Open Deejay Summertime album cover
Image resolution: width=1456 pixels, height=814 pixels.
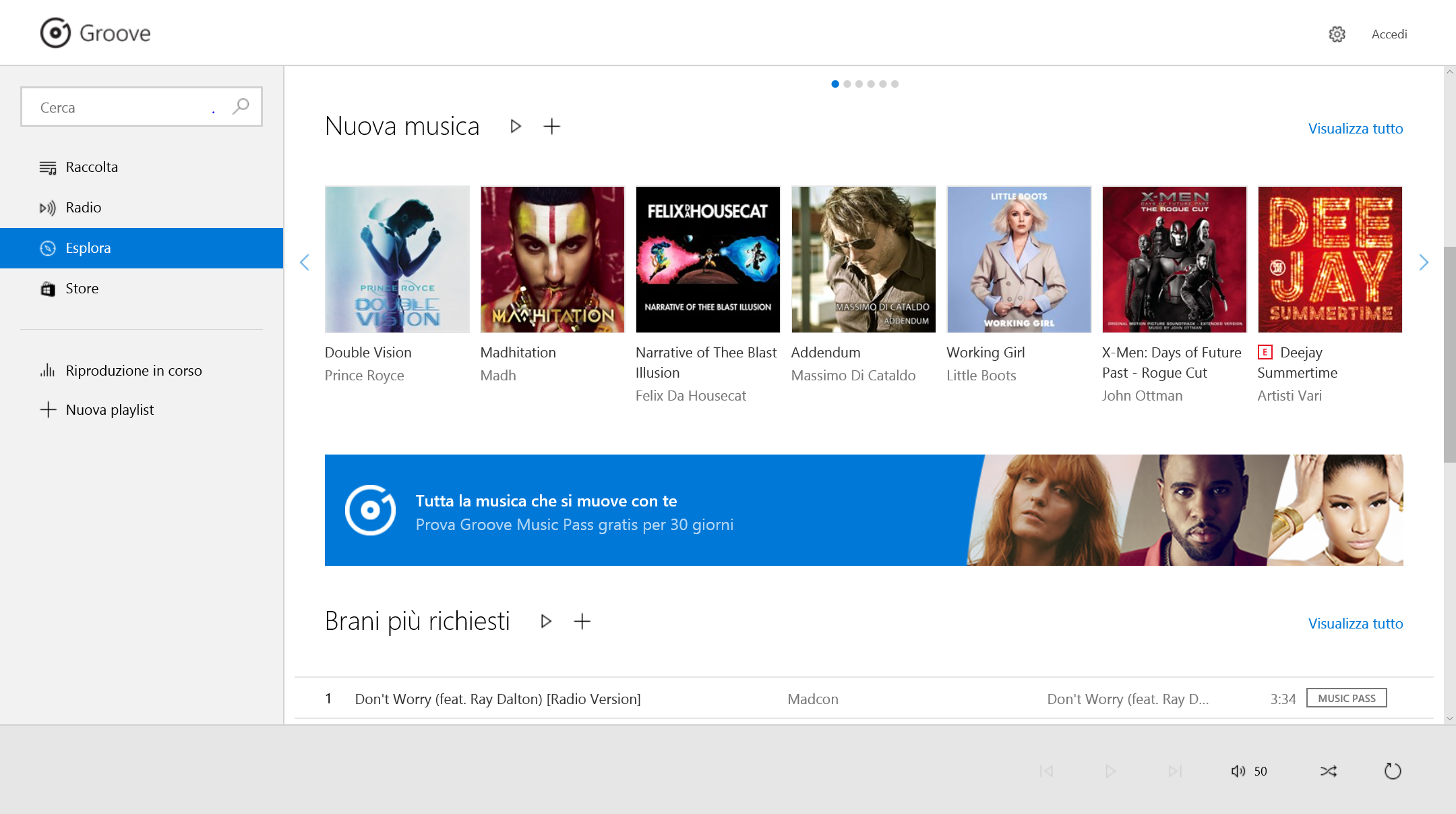pyautogui.click(x=1330, y=260)
